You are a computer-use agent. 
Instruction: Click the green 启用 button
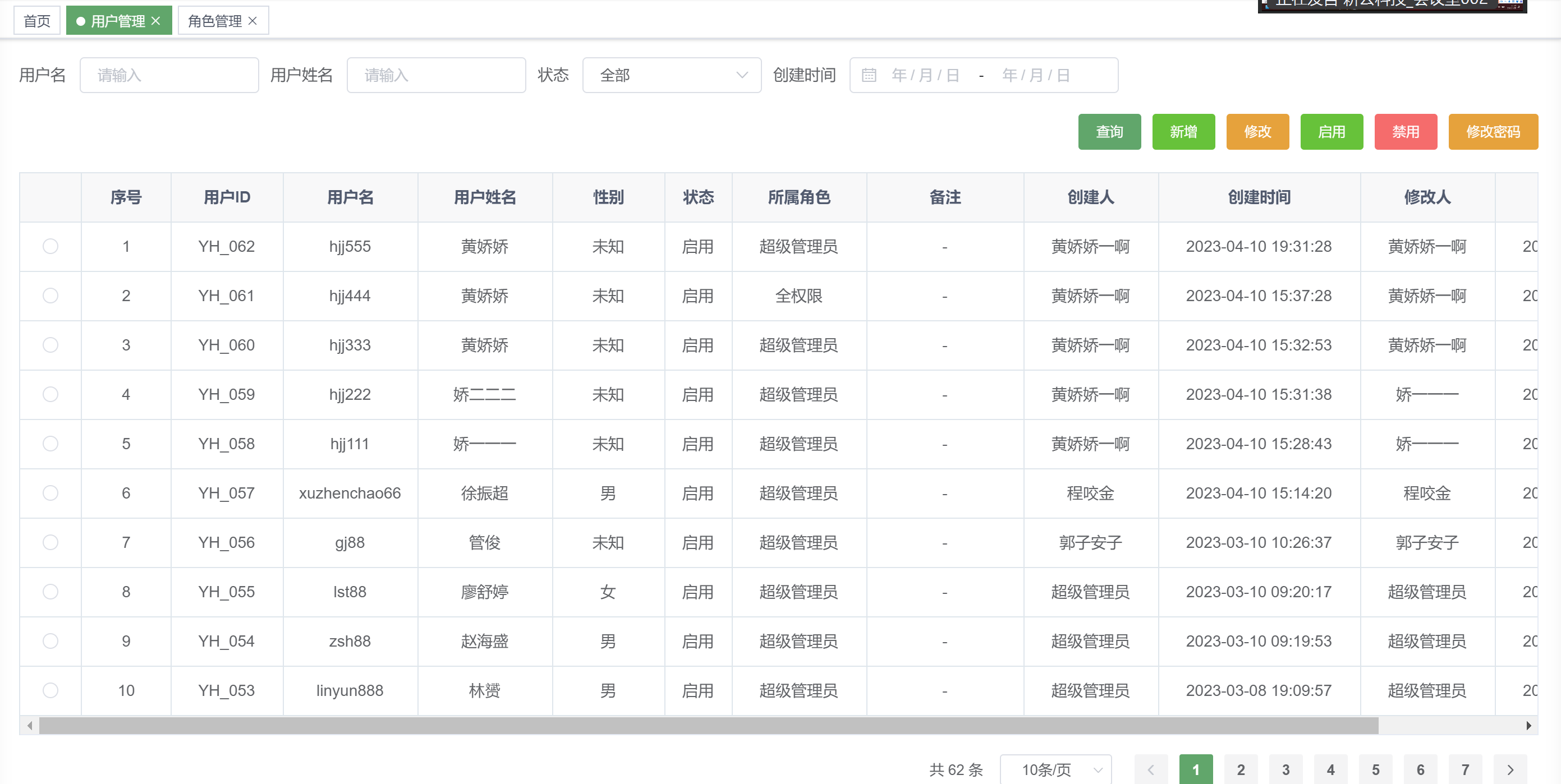1332,131
